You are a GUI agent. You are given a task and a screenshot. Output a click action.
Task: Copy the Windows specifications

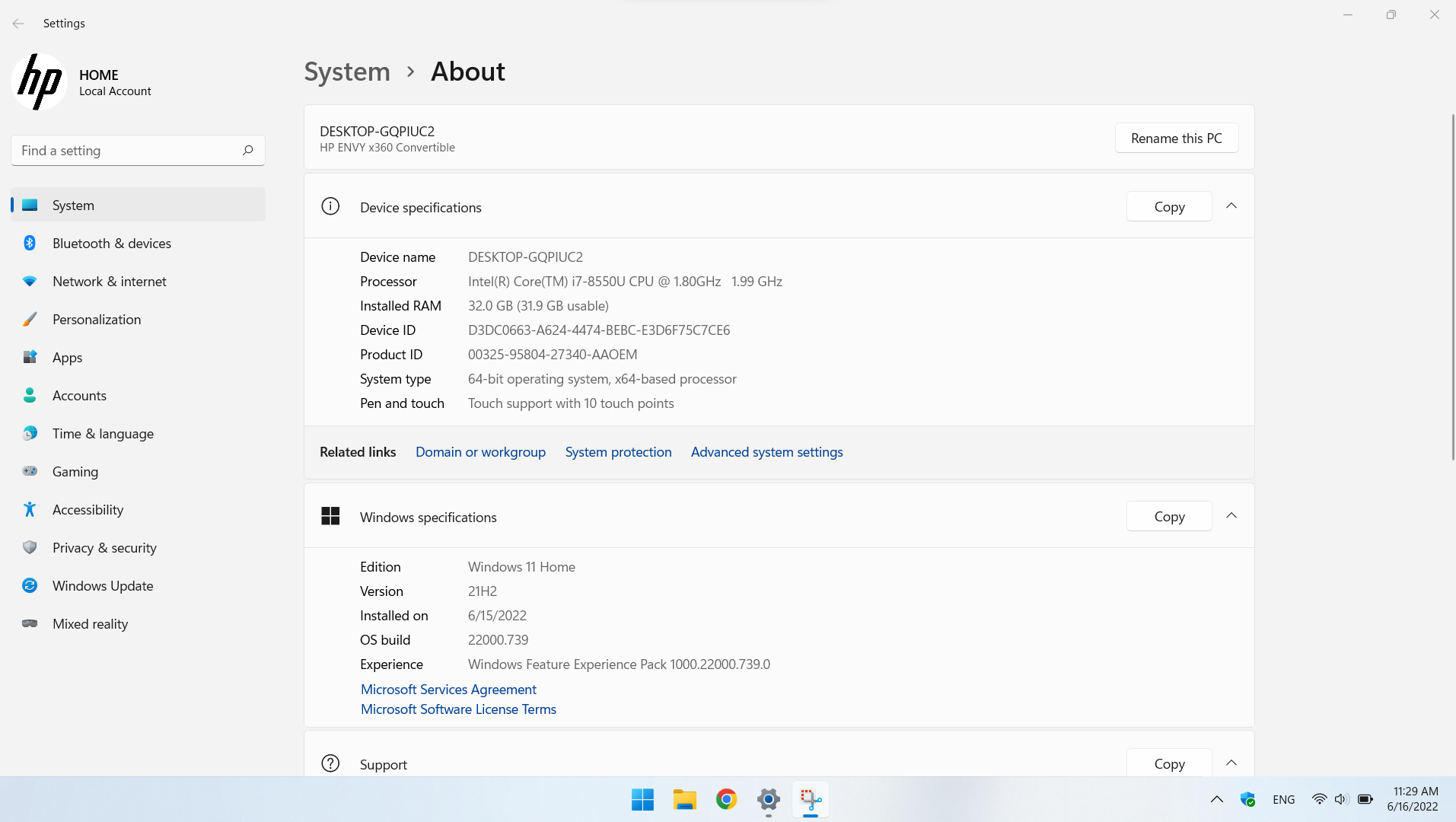pos(1169,516)
